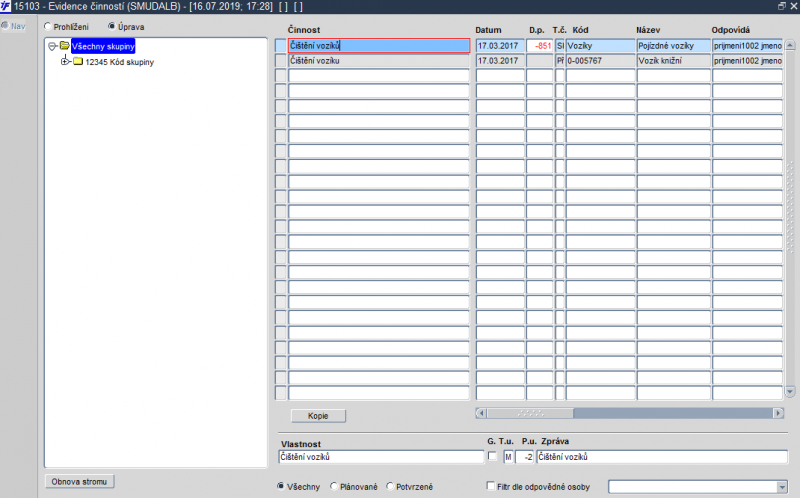
Task: Select the Všechny skupiny tree item
Action: click(x=103, y=46)
